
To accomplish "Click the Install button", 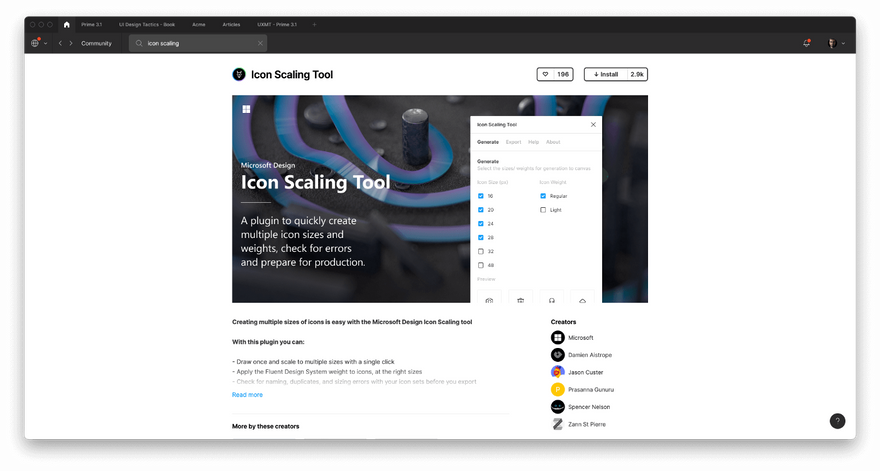I will tap(606, 74).
